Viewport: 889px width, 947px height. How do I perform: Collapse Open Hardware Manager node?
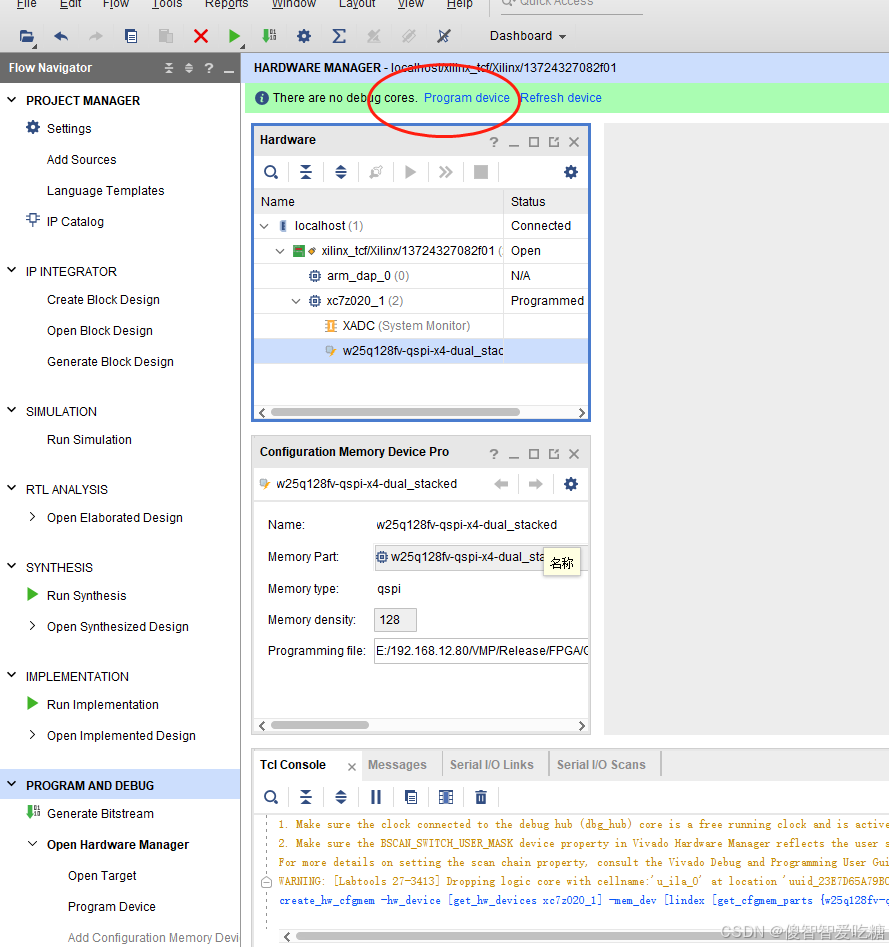coord(33,844)
